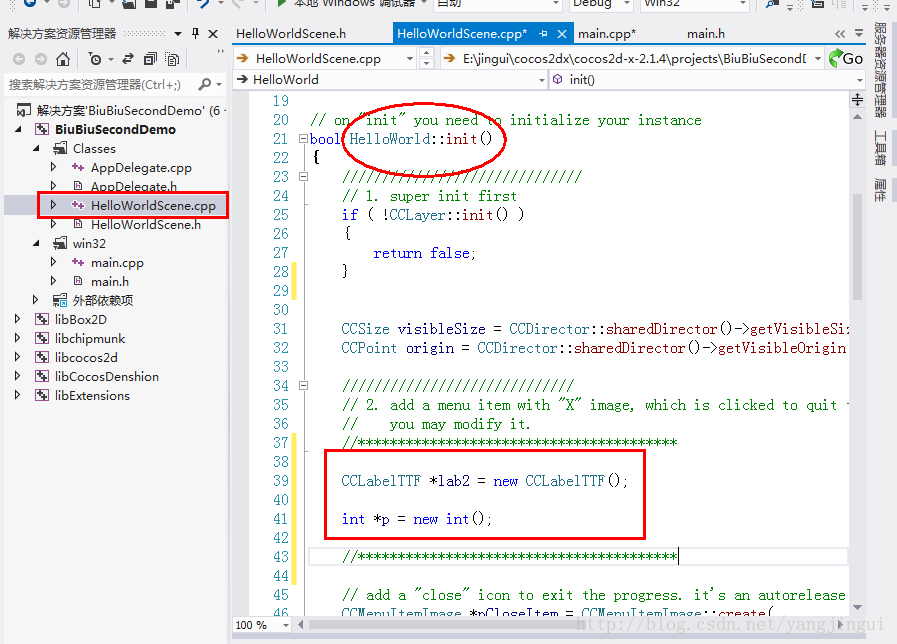Click the up arrow stepper beside file dropdown

pos(426,53)
